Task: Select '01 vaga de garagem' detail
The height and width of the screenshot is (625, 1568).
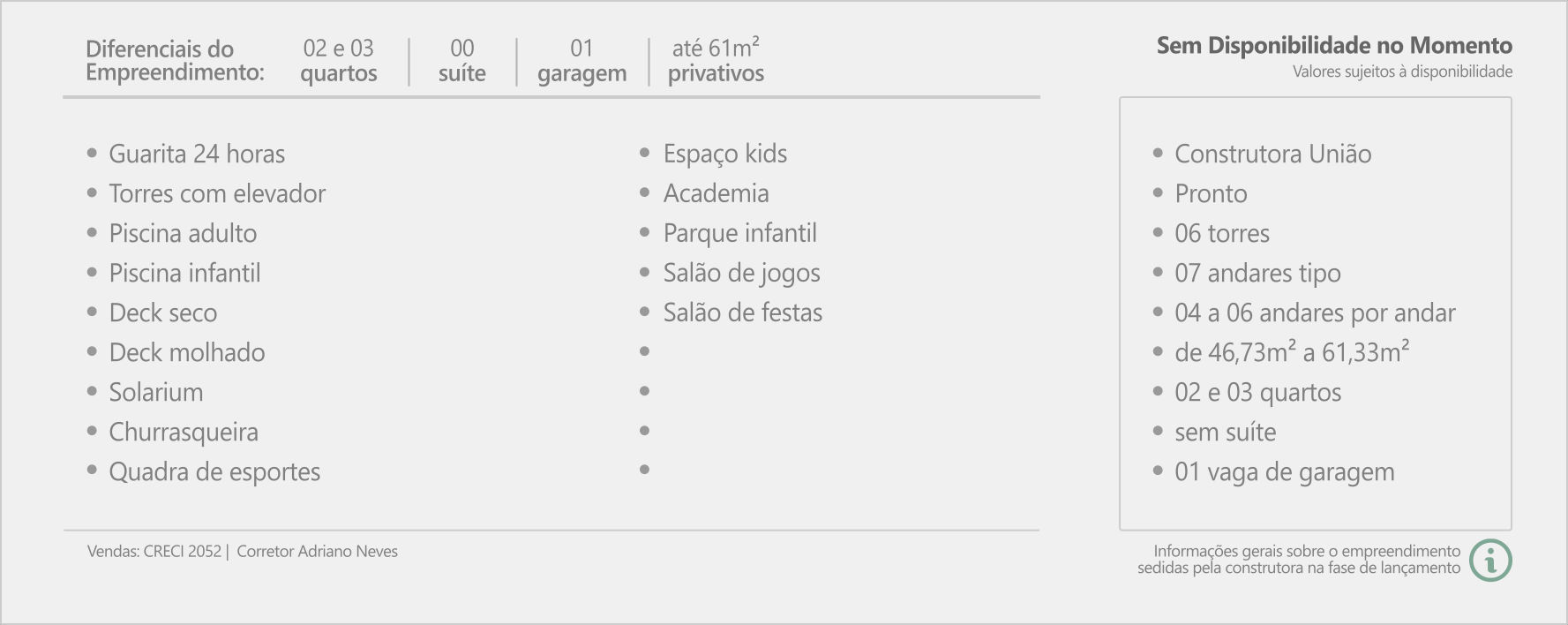Action: click(1284, 472)
